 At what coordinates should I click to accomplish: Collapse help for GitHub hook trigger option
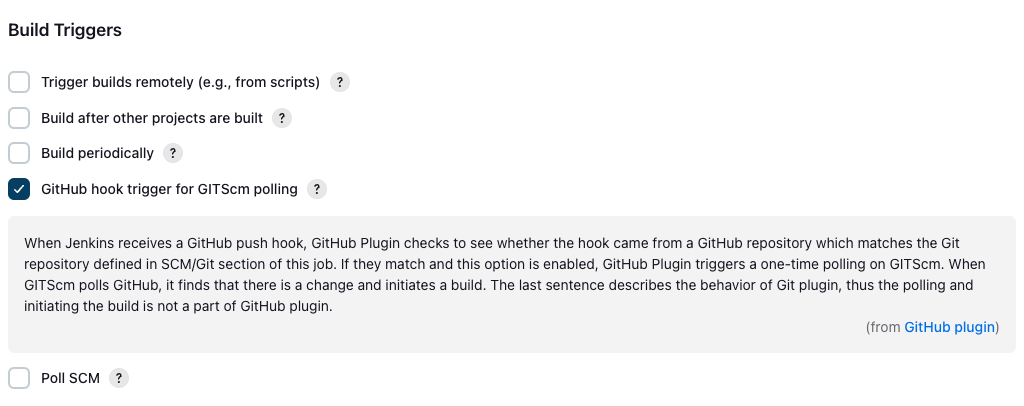pyautogui.click(x=317, y=189)
